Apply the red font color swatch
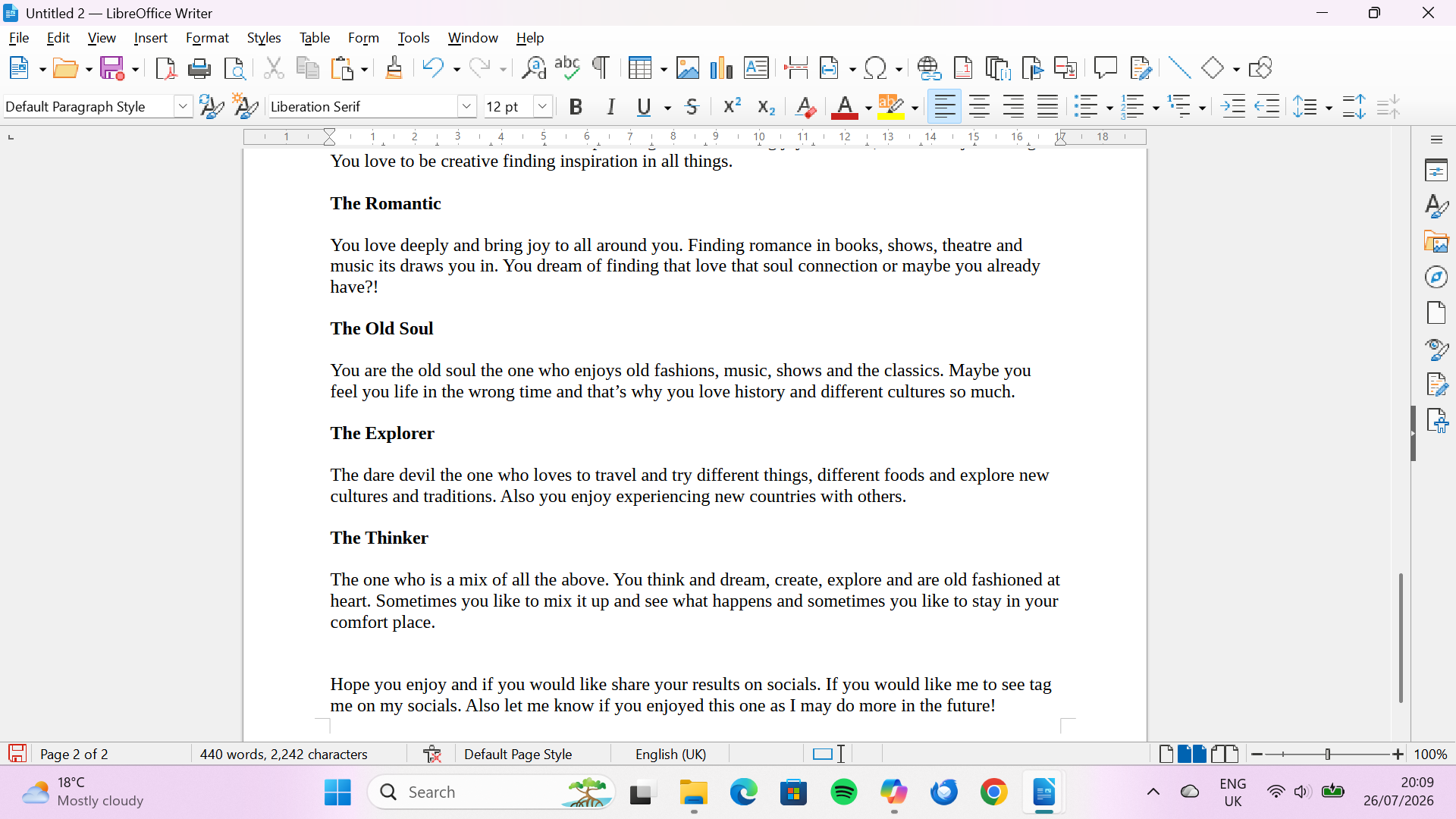This screenshot has height=819, width=1456. [844, 107]
